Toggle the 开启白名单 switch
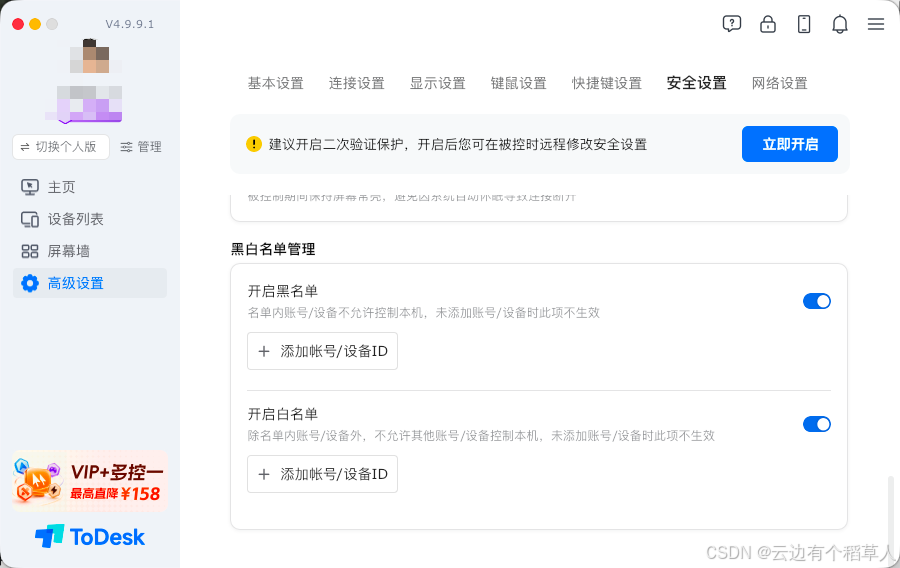 click(817, 424)
